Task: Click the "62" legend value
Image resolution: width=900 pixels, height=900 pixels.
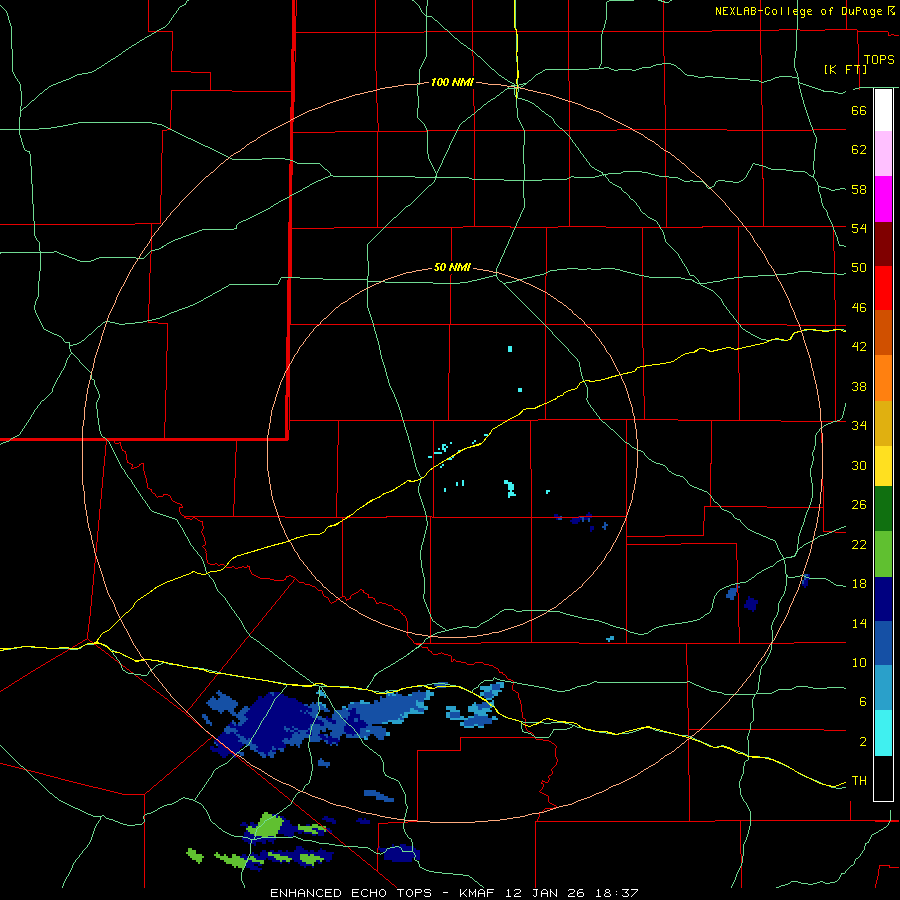Action: click(859, 150)
